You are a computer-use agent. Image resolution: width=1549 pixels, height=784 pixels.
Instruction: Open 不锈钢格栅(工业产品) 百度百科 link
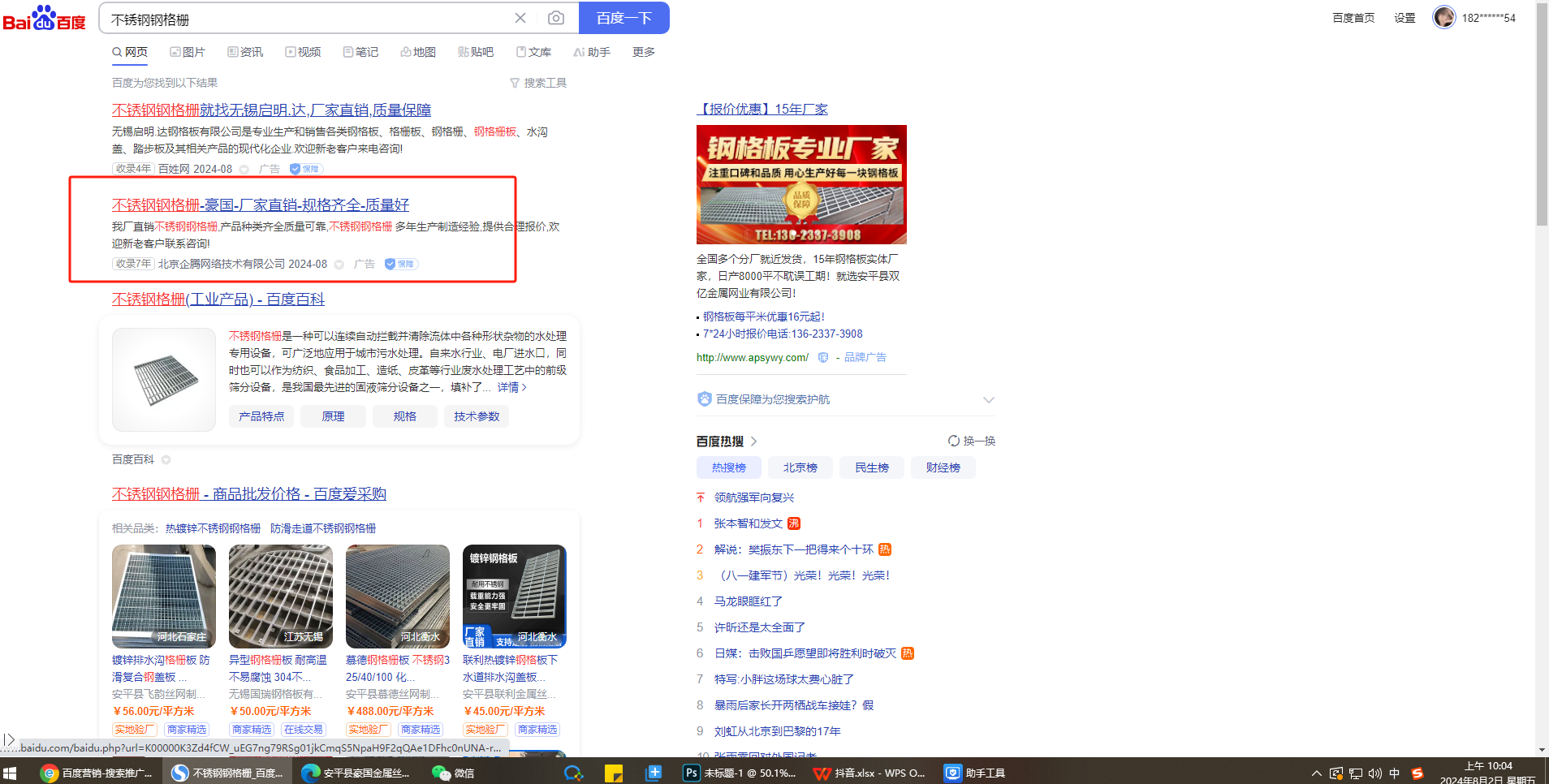[218, 299]
